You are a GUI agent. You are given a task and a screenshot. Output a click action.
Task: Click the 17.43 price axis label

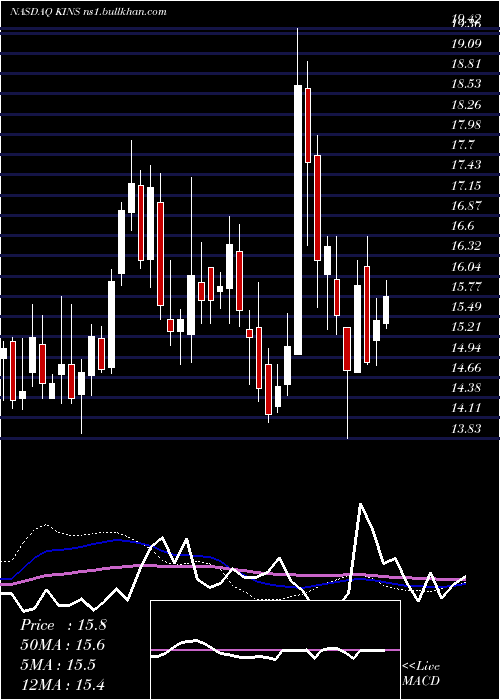(466, 165)
